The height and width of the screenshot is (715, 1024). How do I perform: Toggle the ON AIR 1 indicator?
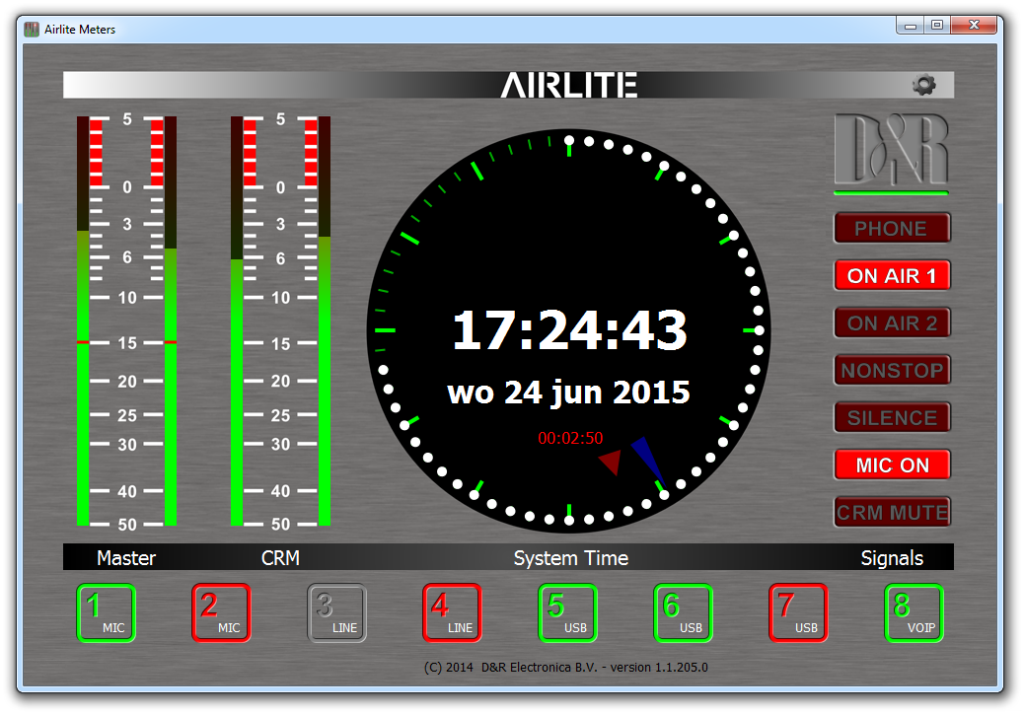tap(892, 276)
